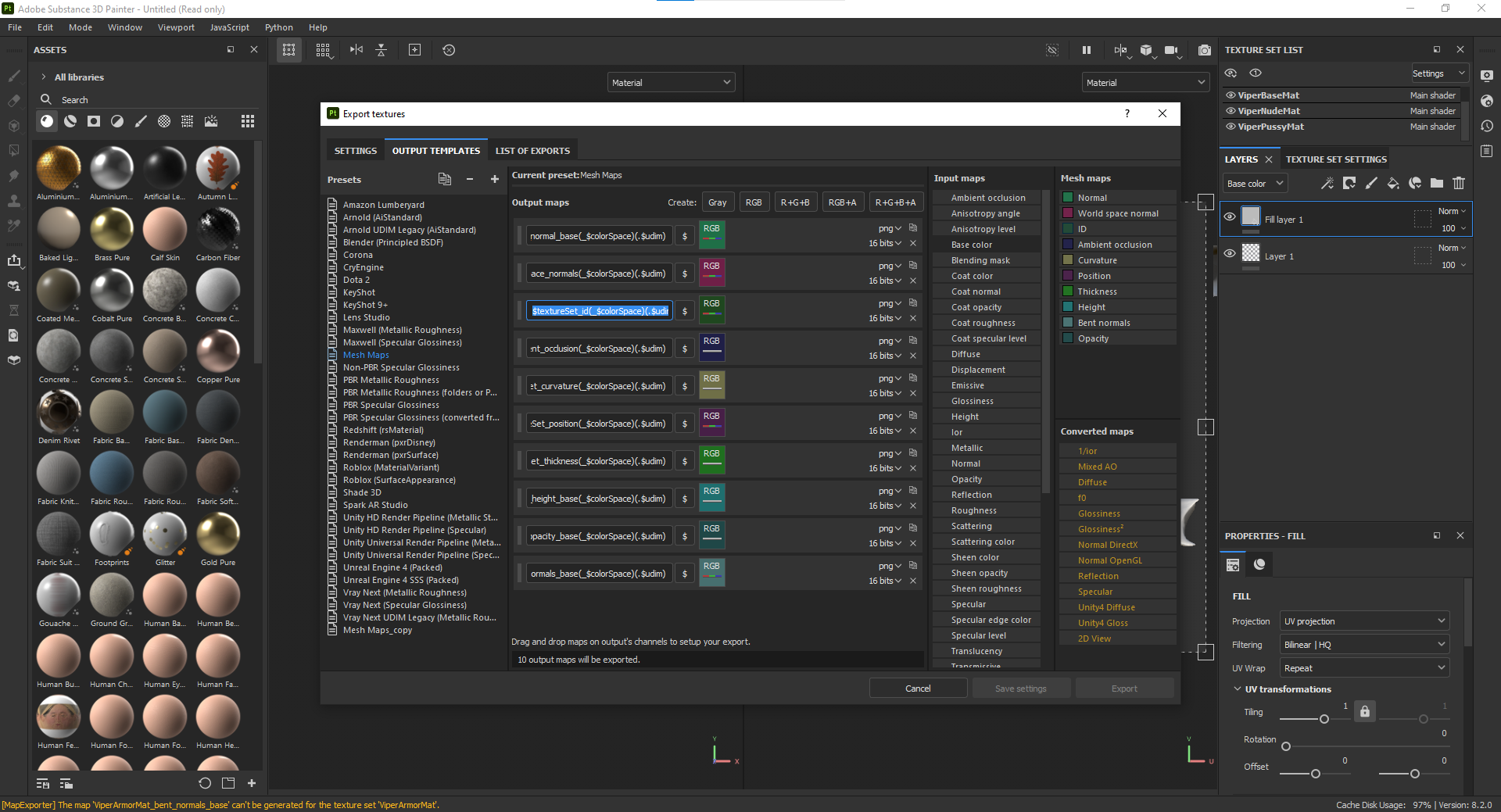Open the UV projection dropdown

[1363, 621]
